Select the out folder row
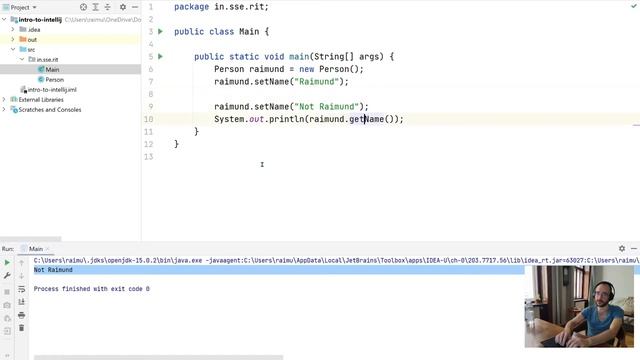 [70, 40]
